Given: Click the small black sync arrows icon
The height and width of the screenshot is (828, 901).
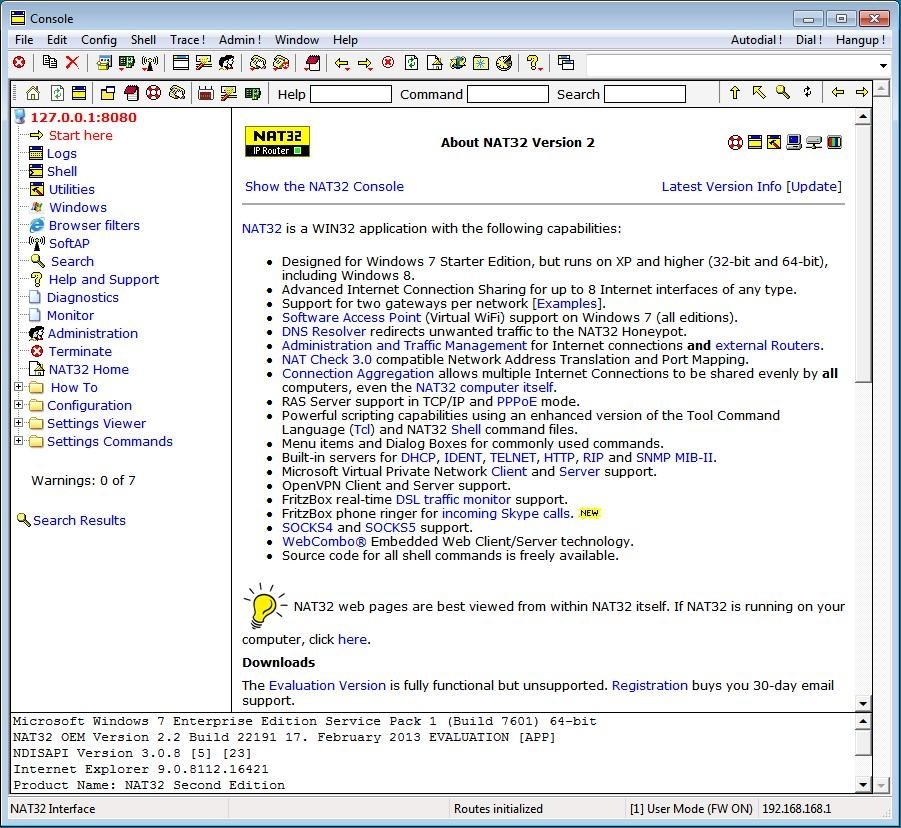Looking at the screenshot, I should coord(807,92).
